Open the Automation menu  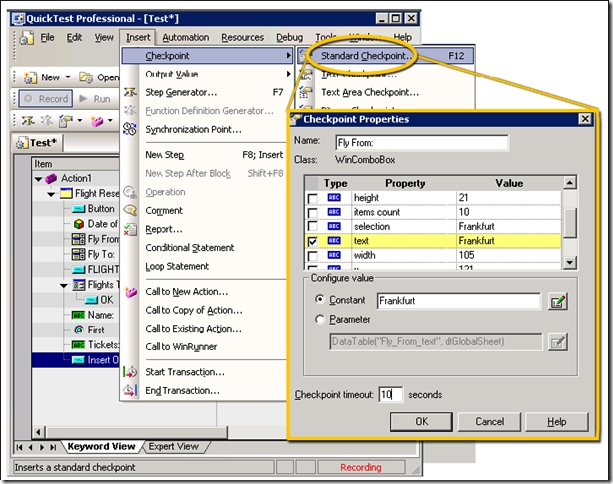pyautogui.click(x=186, y=38)
